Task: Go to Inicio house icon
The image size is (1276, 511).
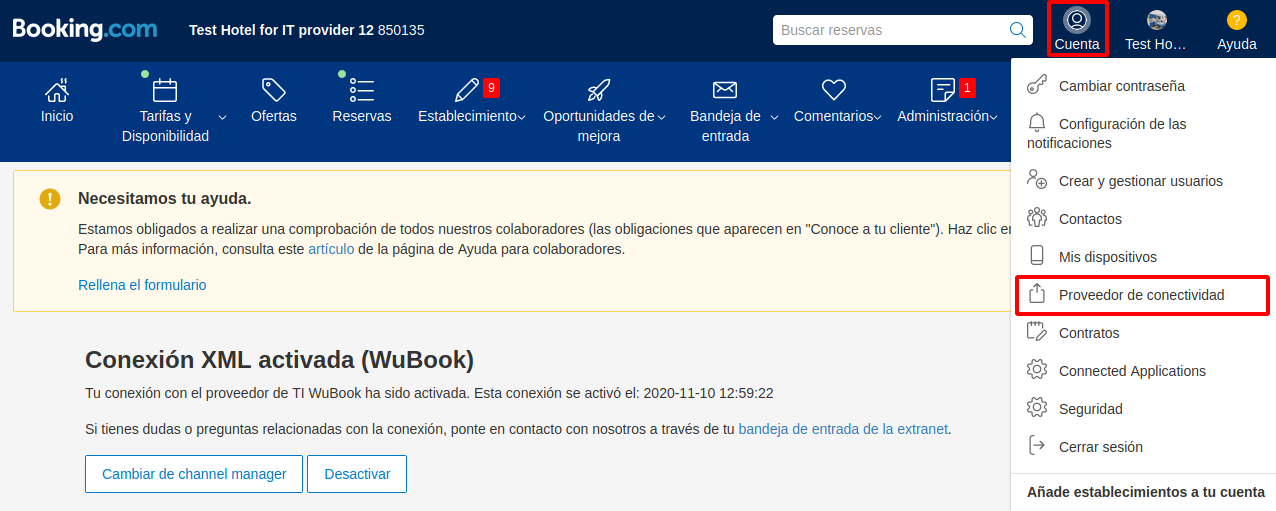Action: 57,90
